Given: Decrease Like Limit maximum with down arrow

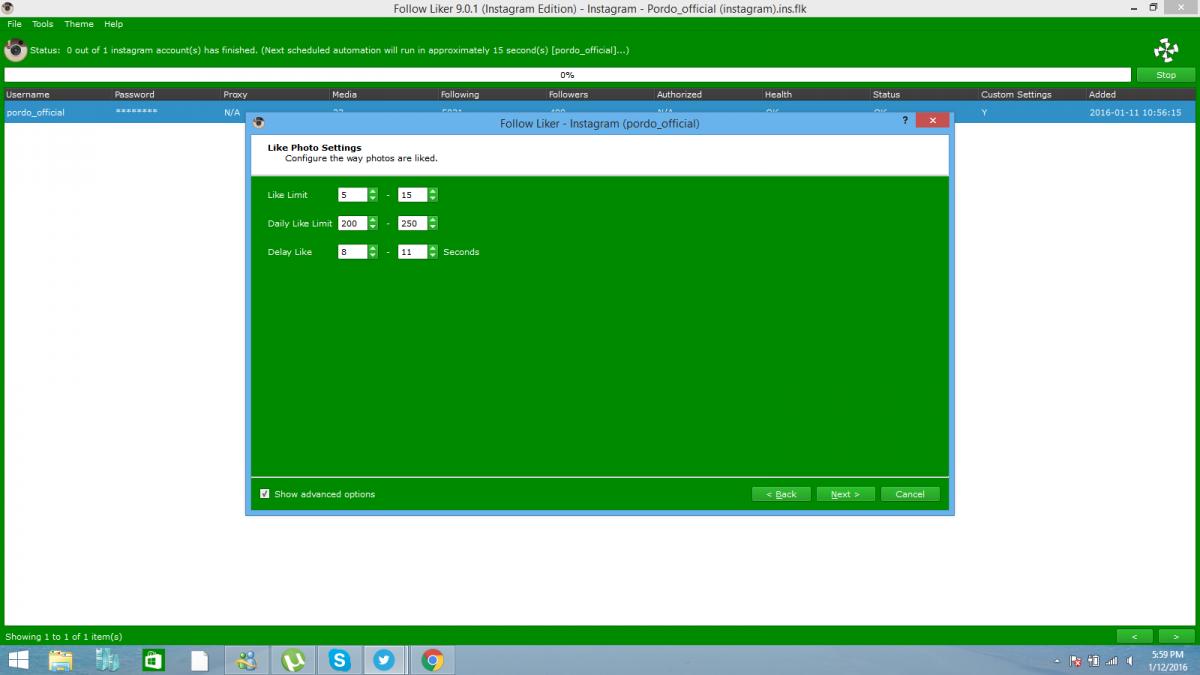Looking at the screenshot, I should point(433,199).
